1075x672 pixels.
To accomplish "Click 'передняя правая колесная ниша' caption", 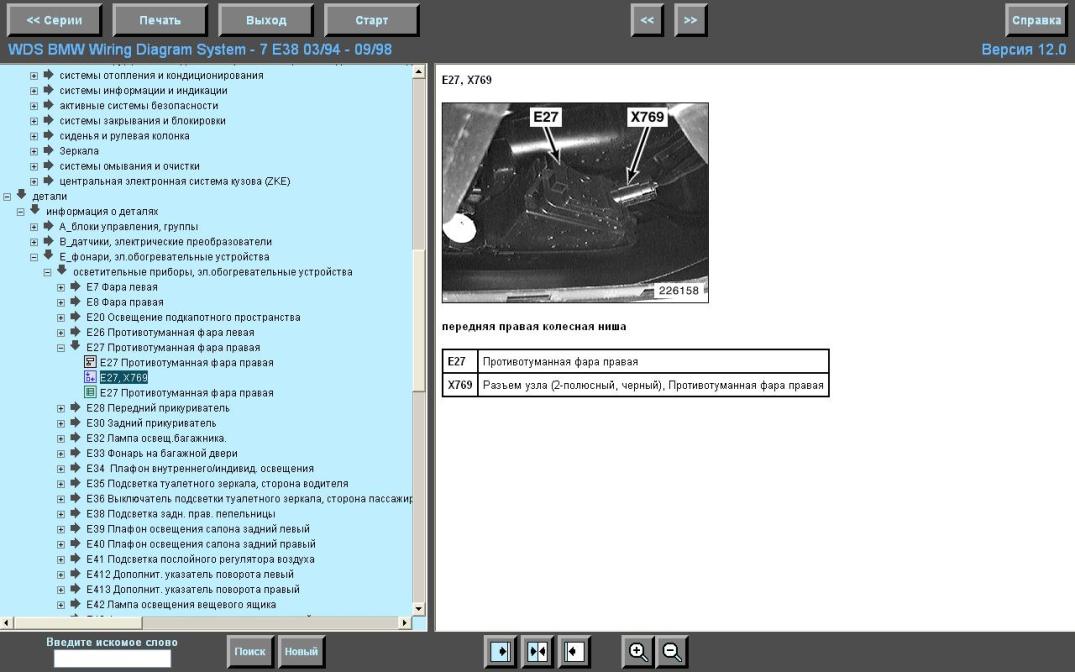I will point(533,326).
